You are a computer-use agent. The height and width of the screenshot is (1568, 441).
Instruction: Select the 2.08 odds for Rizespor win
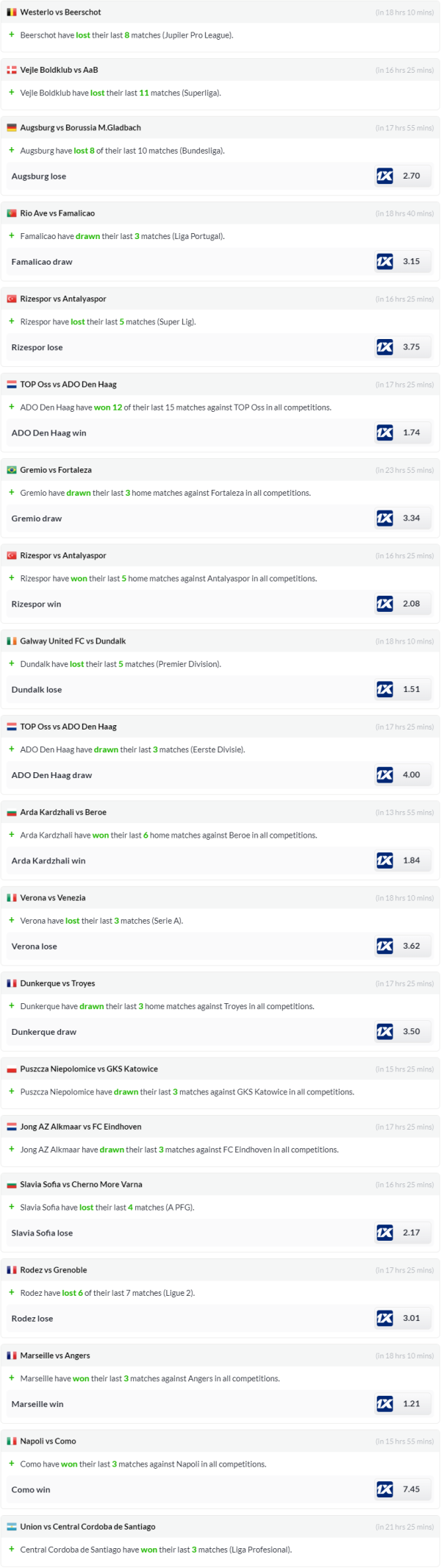[412, 604]
